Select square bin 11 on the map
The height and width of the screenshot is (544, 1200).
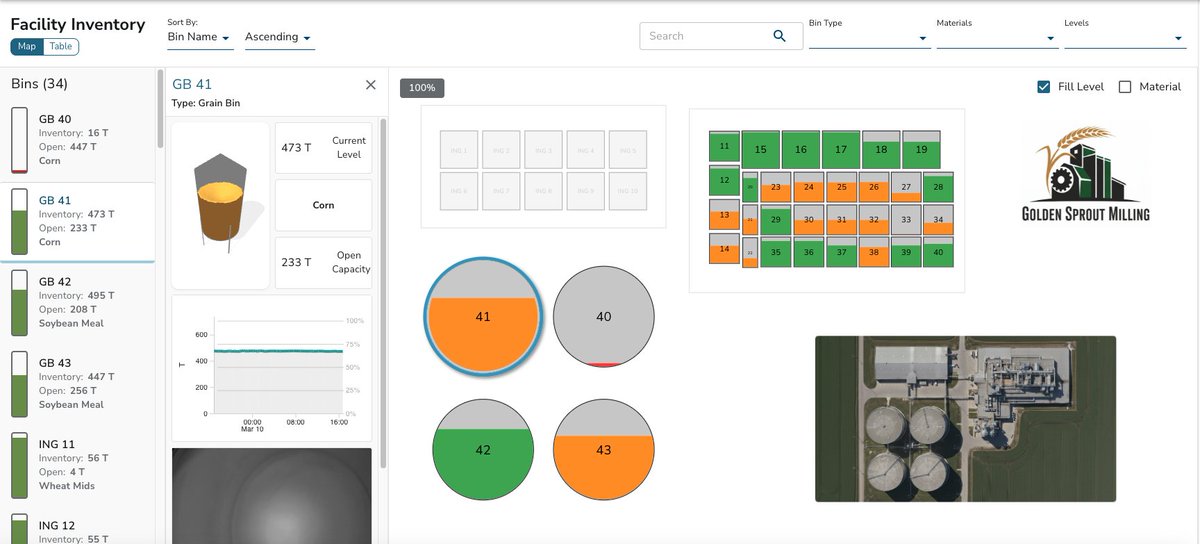click(724, 146)
